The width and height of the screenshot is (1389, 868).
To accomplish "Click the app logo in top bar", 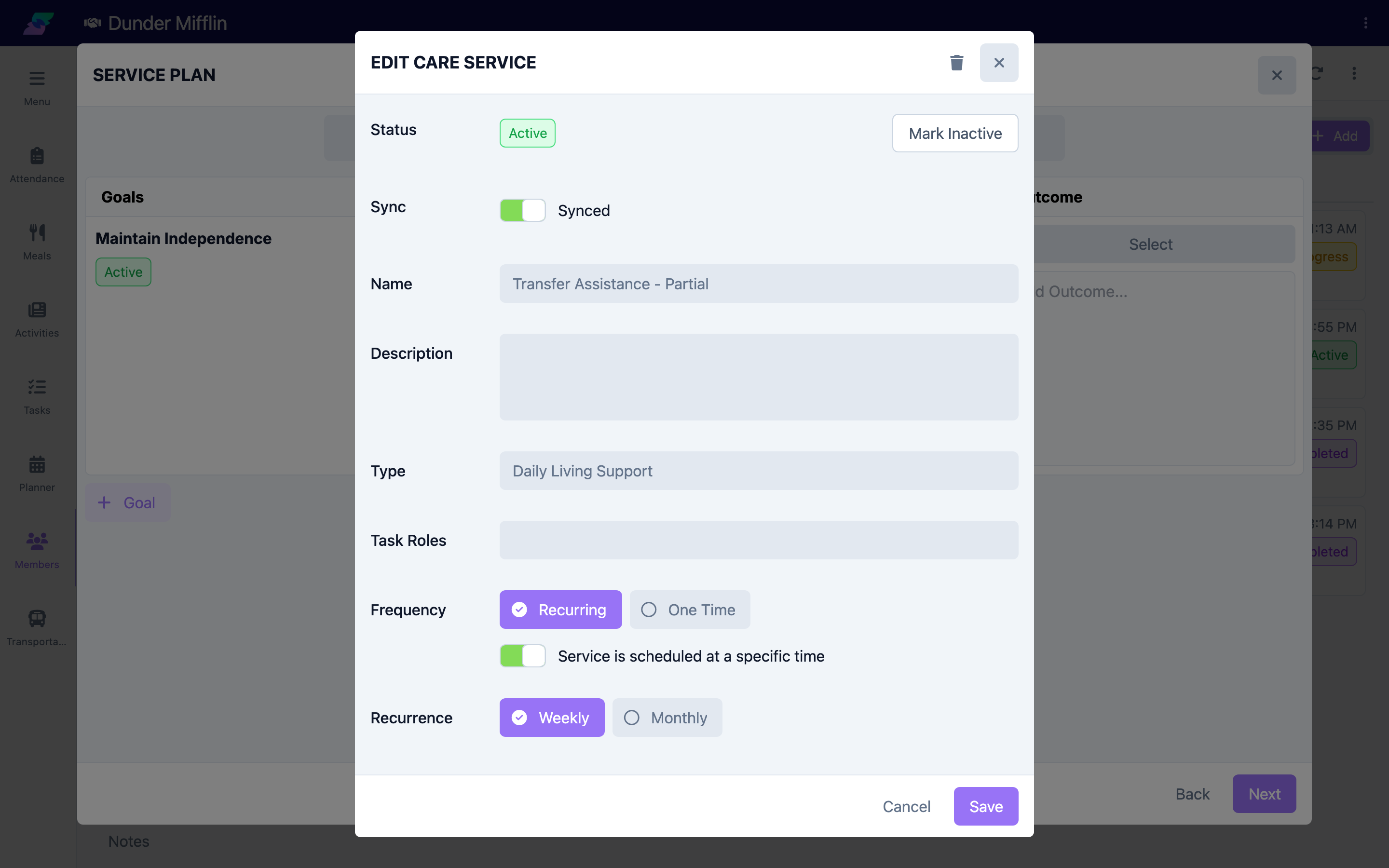I will pyautogui.click(x=38, y=23).
